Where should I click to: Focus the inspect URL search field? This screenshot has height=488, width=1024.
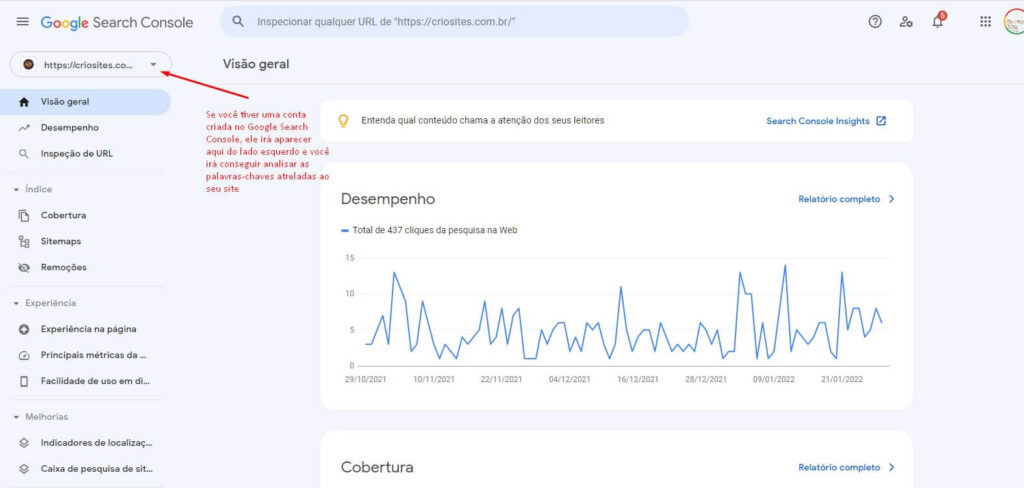coord(454,22)
